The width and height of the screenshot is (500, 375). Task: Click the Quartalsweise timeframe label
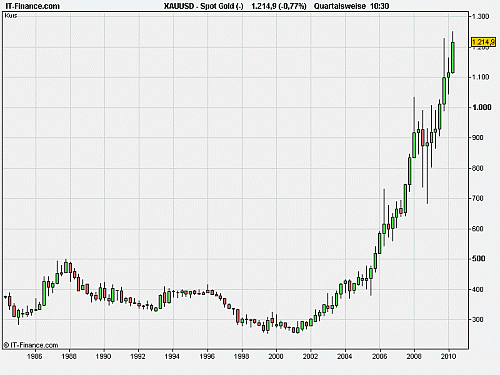coord(340,6)
